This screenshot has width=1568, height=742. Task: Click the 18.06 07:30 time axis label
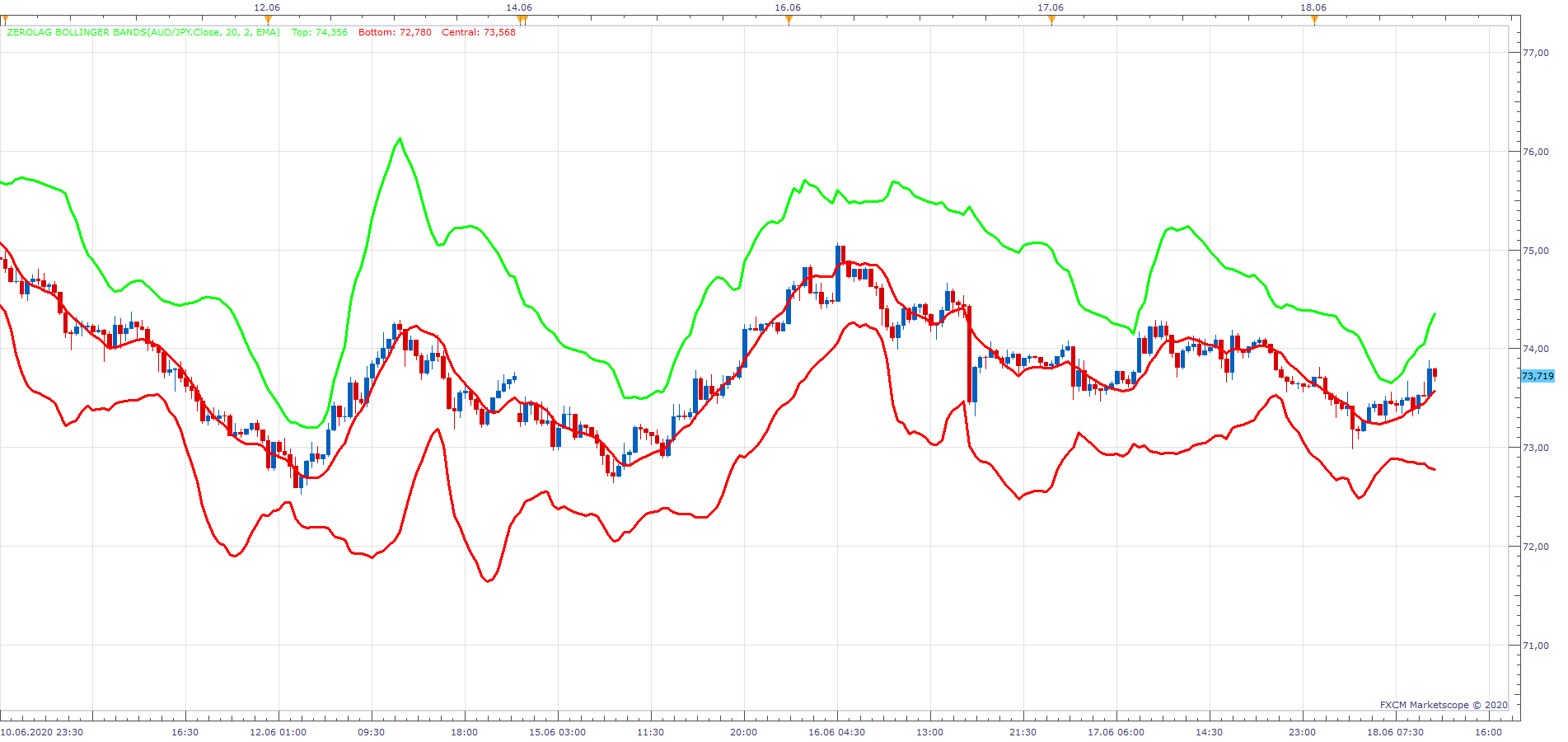[x=1395, y=732]
